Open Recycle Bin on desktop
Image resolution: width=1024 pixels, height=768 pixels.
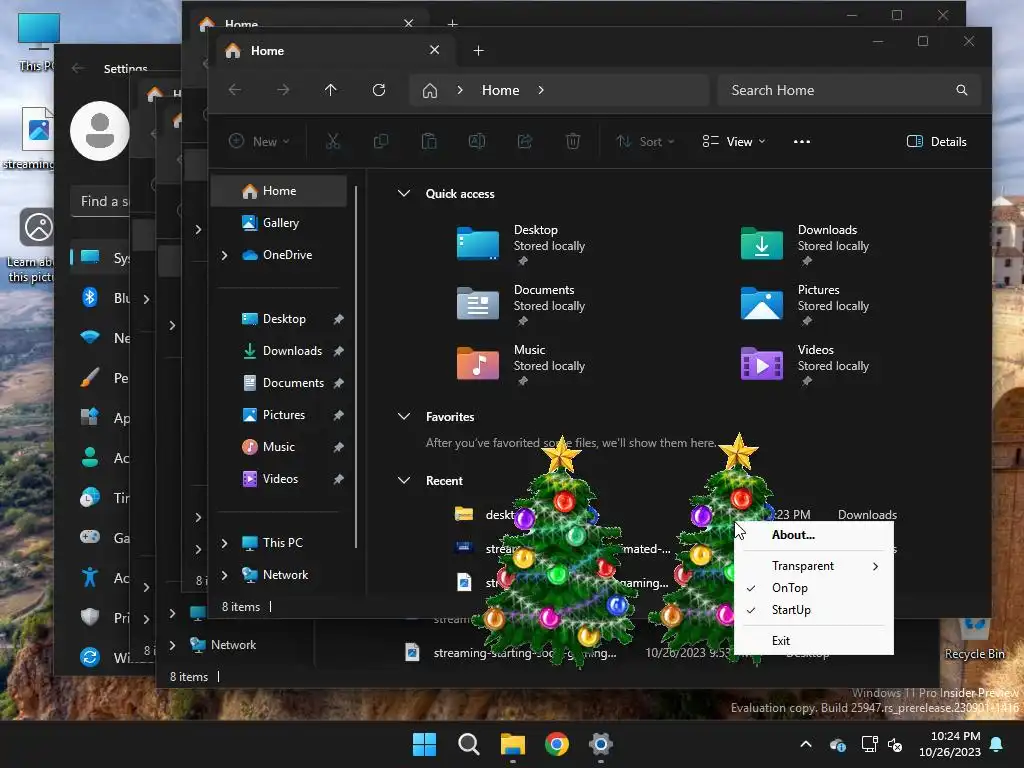(x=974, y=640)
